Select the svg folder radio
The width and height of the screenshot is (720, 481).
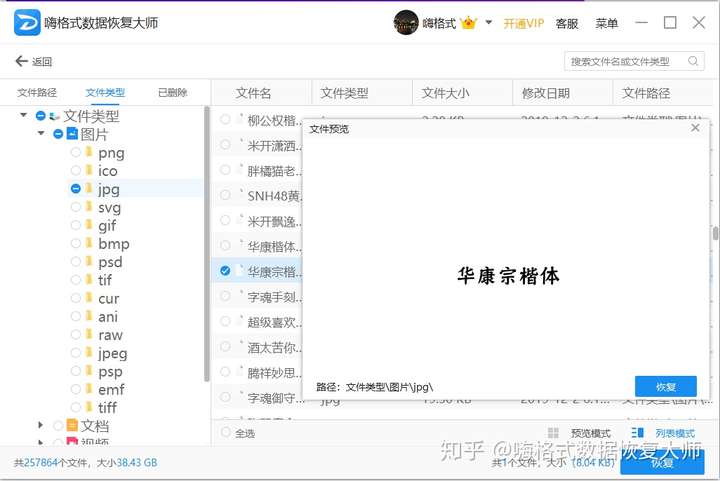tap(76, 207)
